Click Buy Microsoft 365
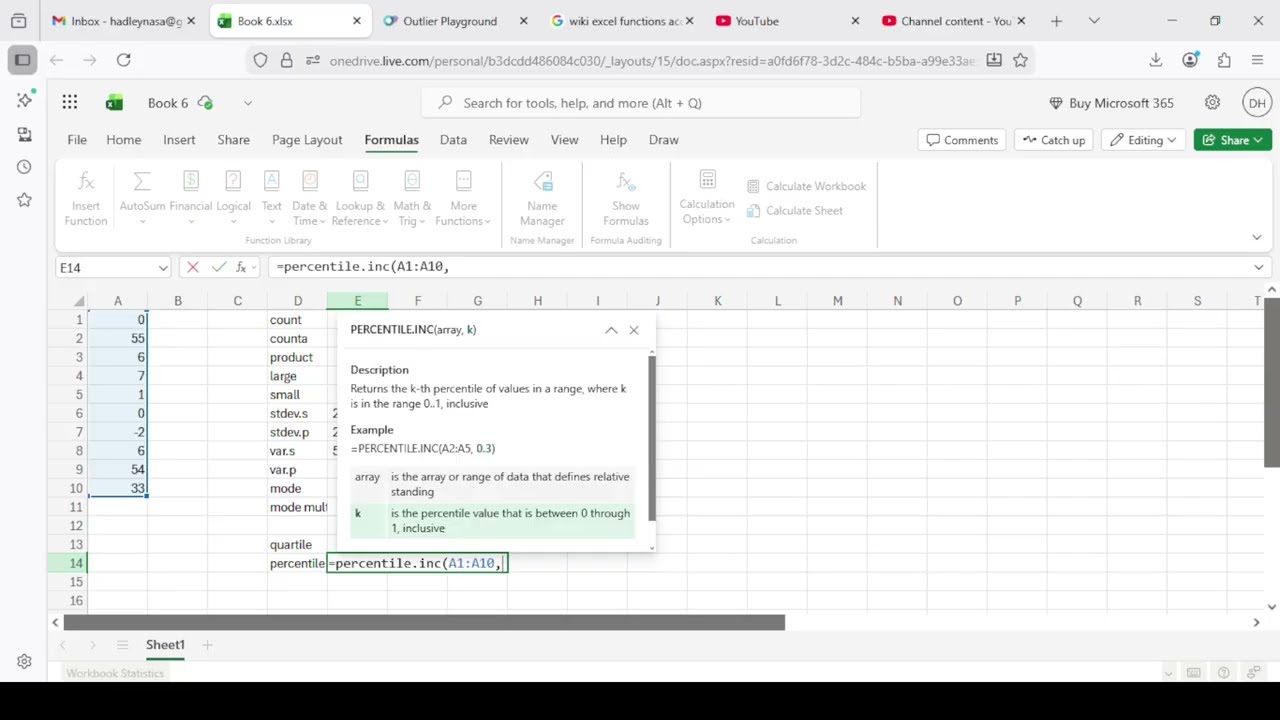The height and width of the screenshot is (720, 1280). (x=1111, y=103)
